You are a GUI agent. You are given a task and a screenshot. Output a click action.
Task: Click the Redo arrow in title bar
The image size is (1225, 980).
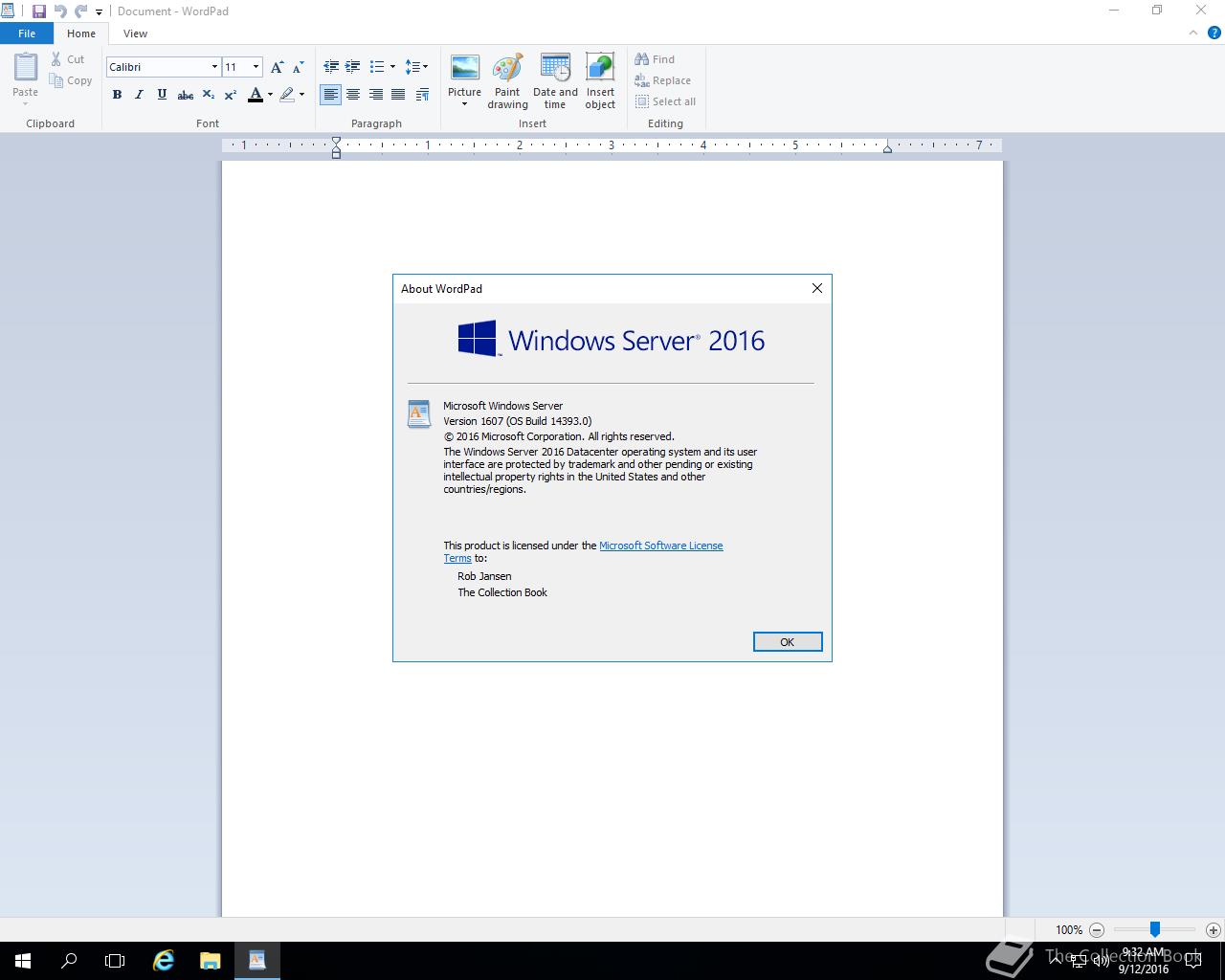(x=81, y=11)
